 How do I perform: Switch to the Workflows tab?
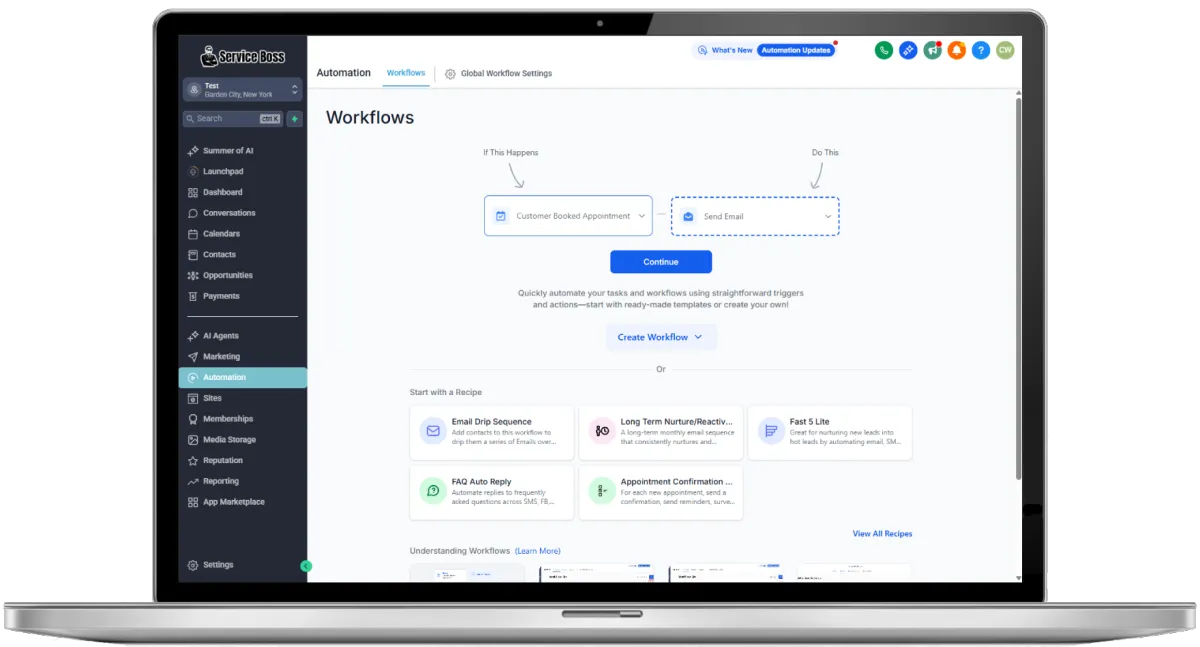coord(406,73)
